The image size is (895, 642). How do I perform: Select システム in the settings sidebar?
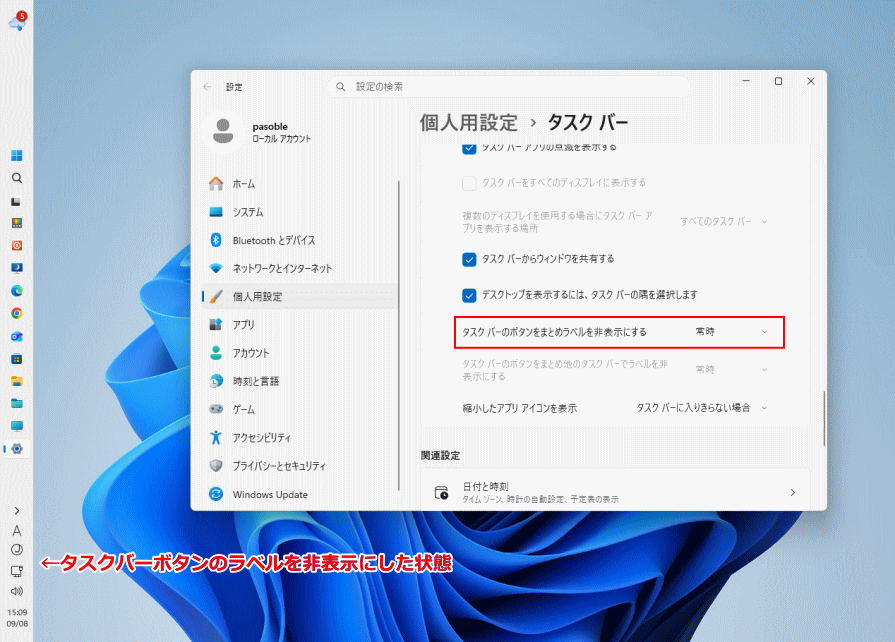pyautogui.click(x=299, y=212)
